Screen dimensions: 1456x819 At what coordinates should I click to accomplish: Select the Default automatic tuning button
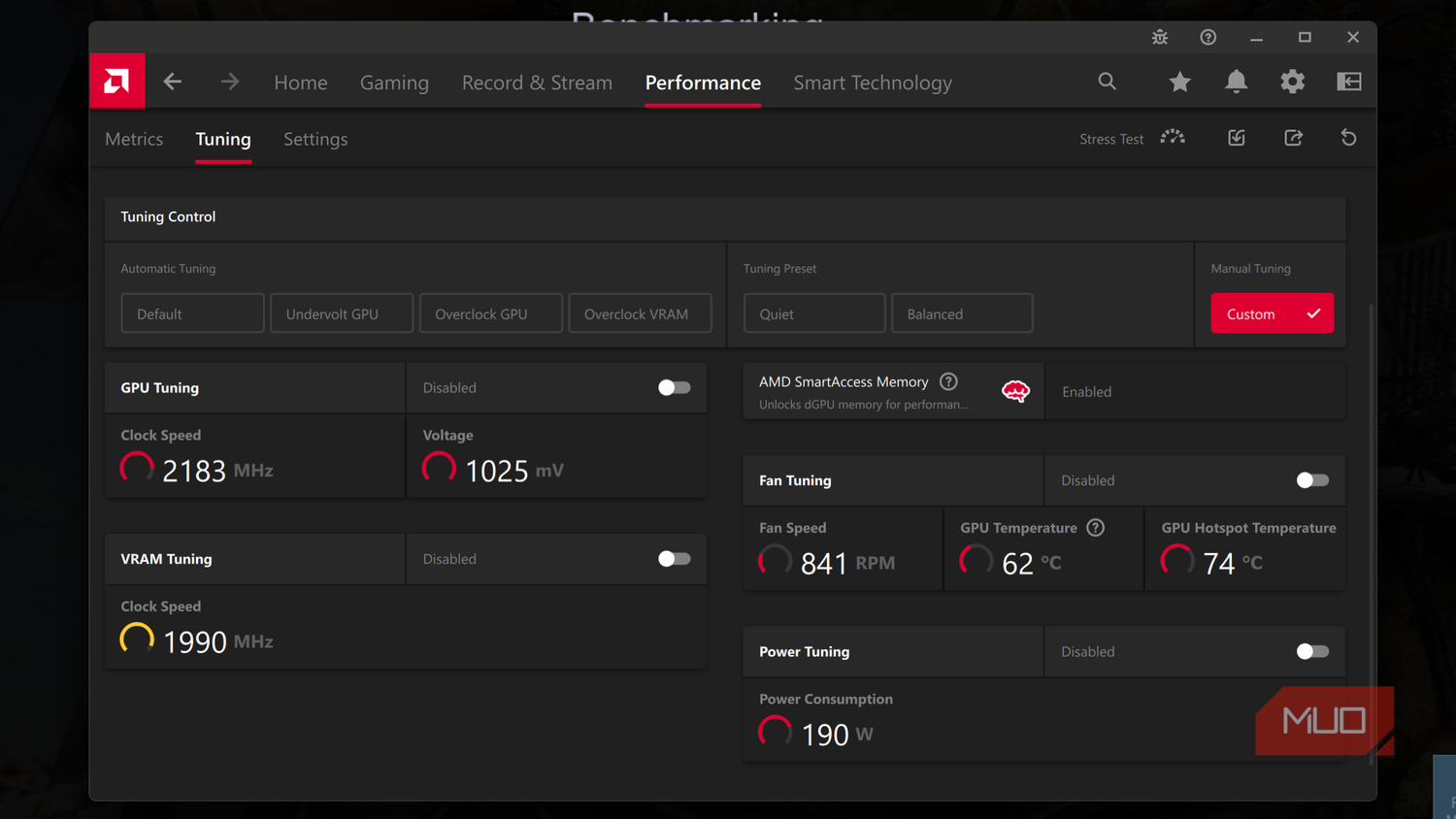pos(192,313)
